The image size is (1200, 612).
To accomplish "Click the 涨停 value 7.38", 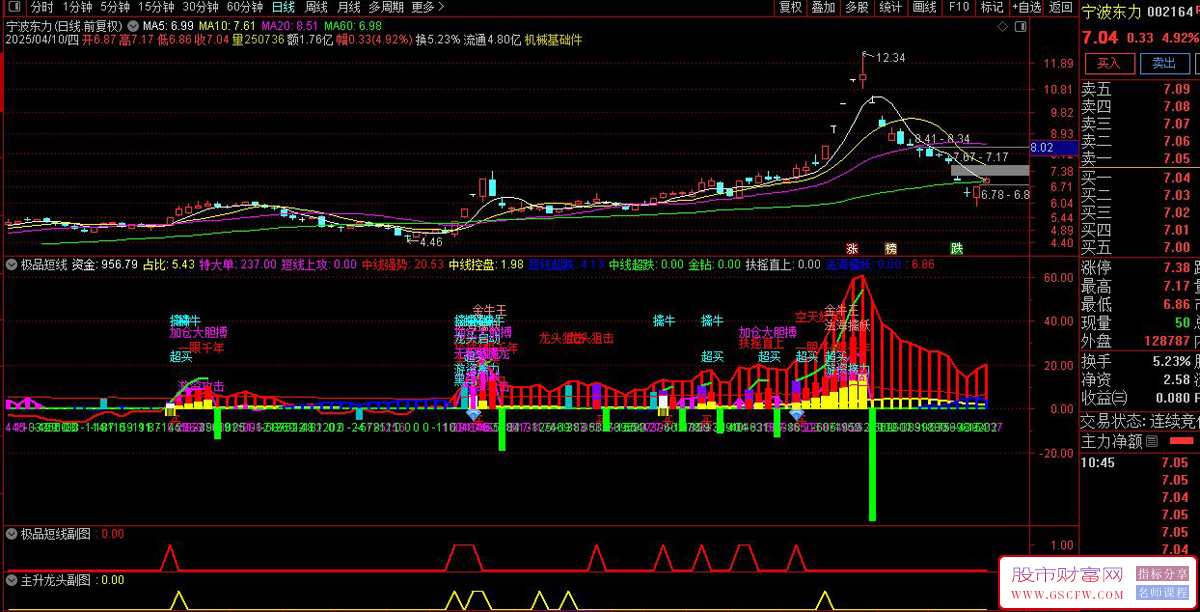I will 1177,269.
